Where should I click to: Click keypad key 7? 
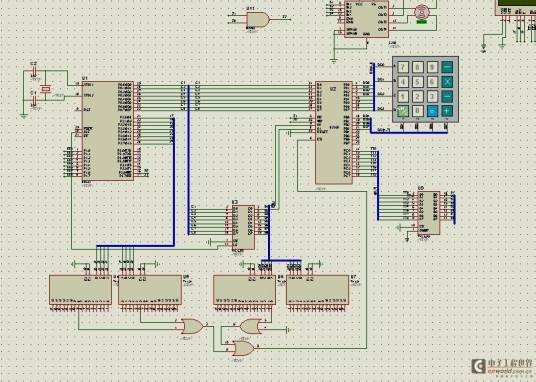[403, 67]
